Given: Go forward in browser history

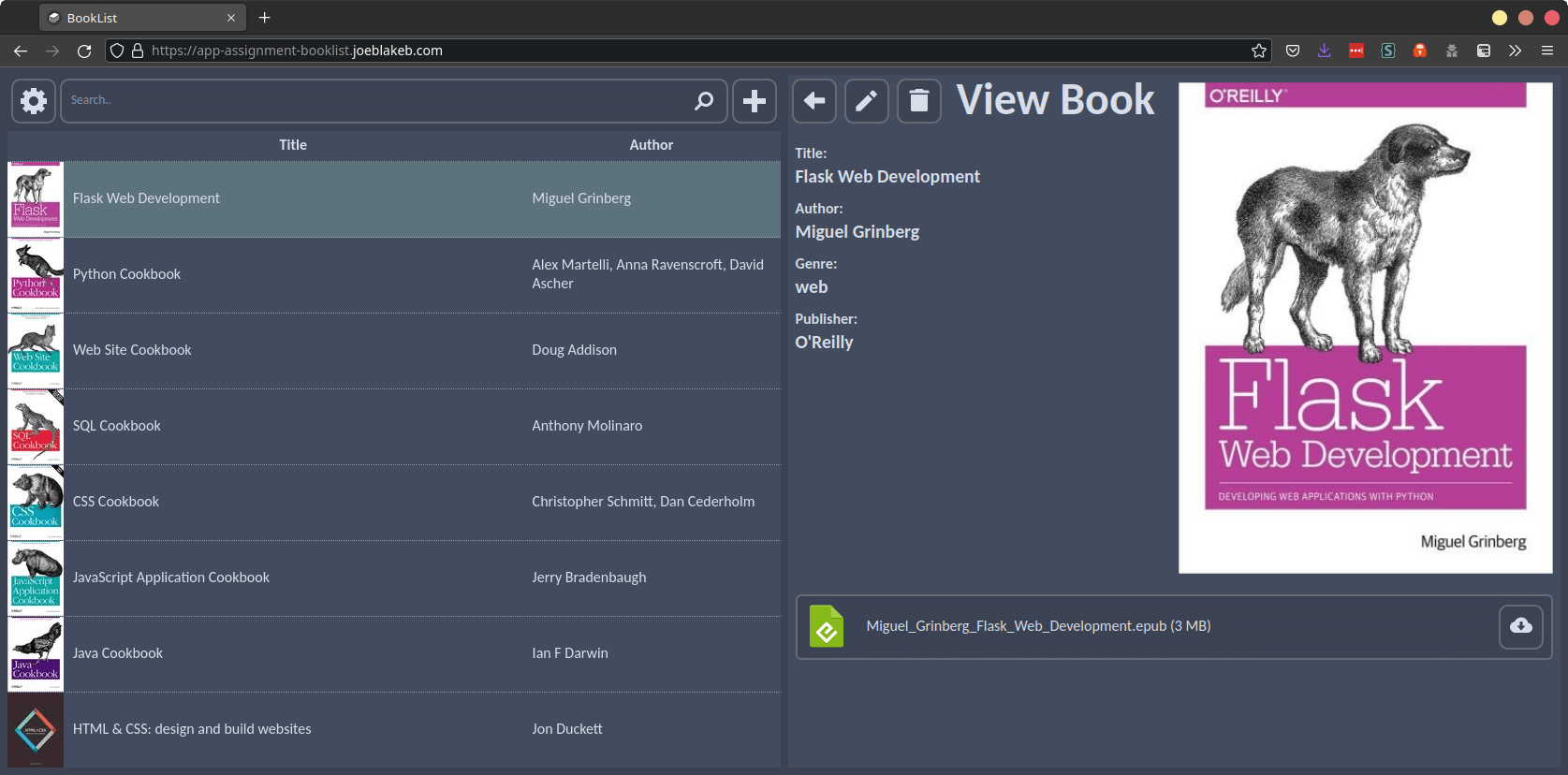Looking at the screenshot, I should pos(52,51).
